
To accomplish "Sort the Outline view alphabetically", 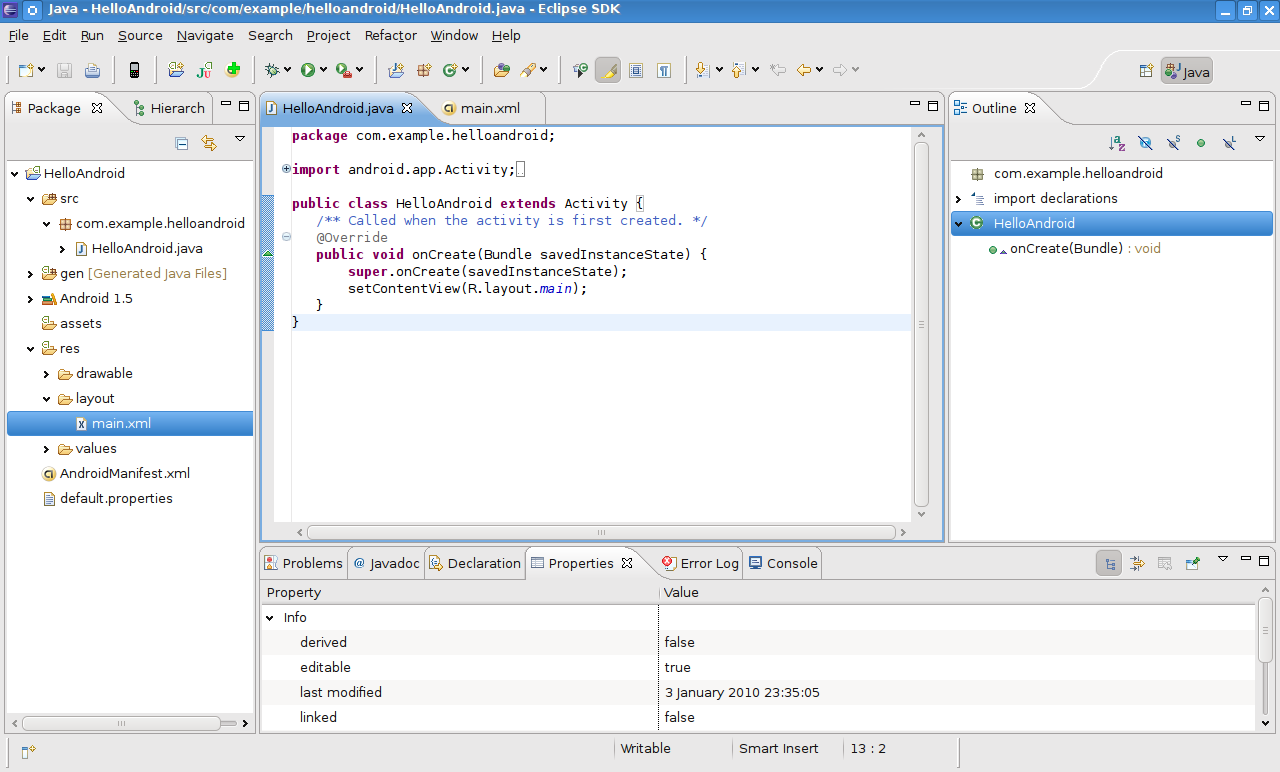I will pyautogui.click(x=1117, y=143).
